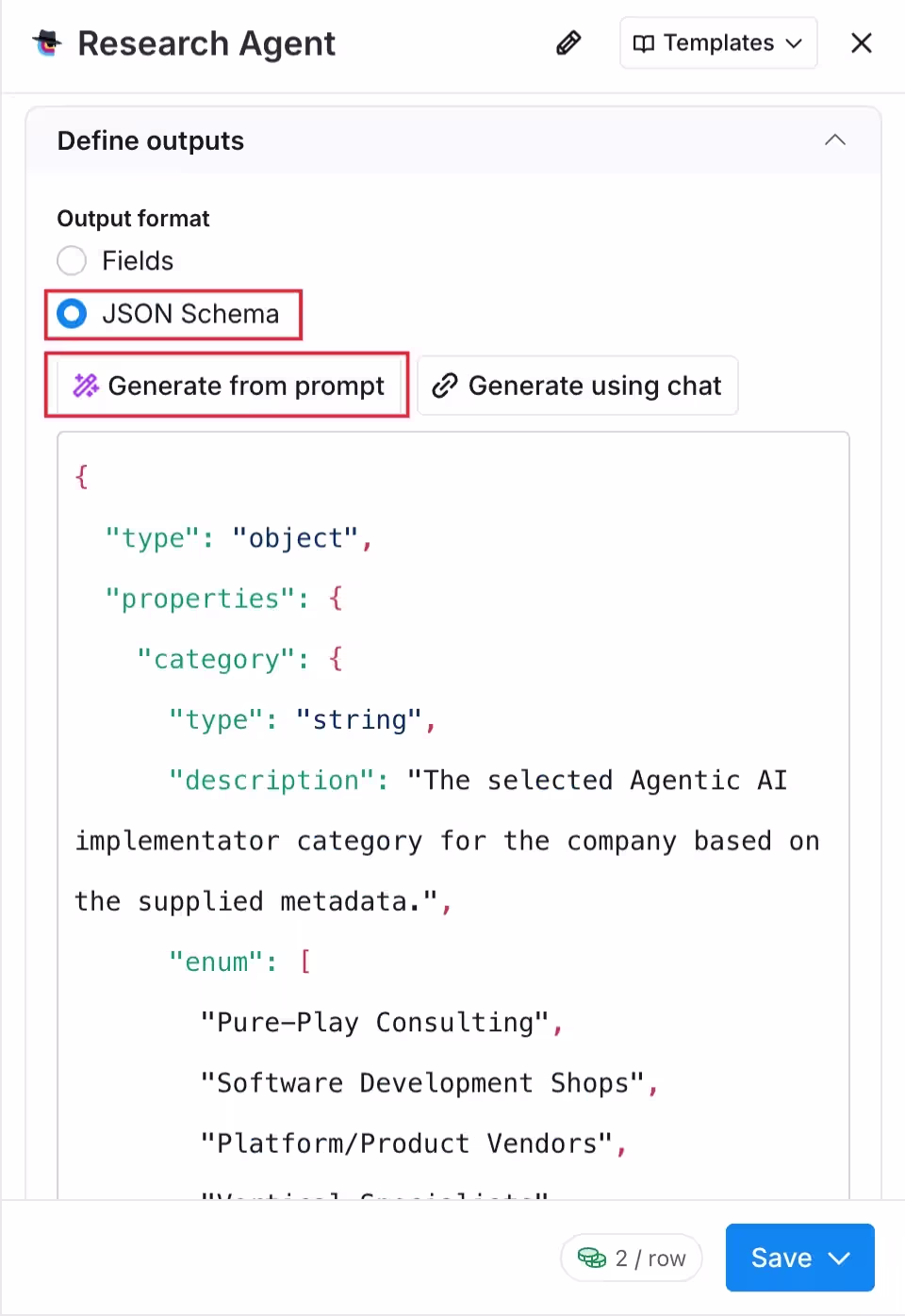This screenshot has height=1316, width=905.
Task: Open the Templates dropdown
Action: (717, 42)
